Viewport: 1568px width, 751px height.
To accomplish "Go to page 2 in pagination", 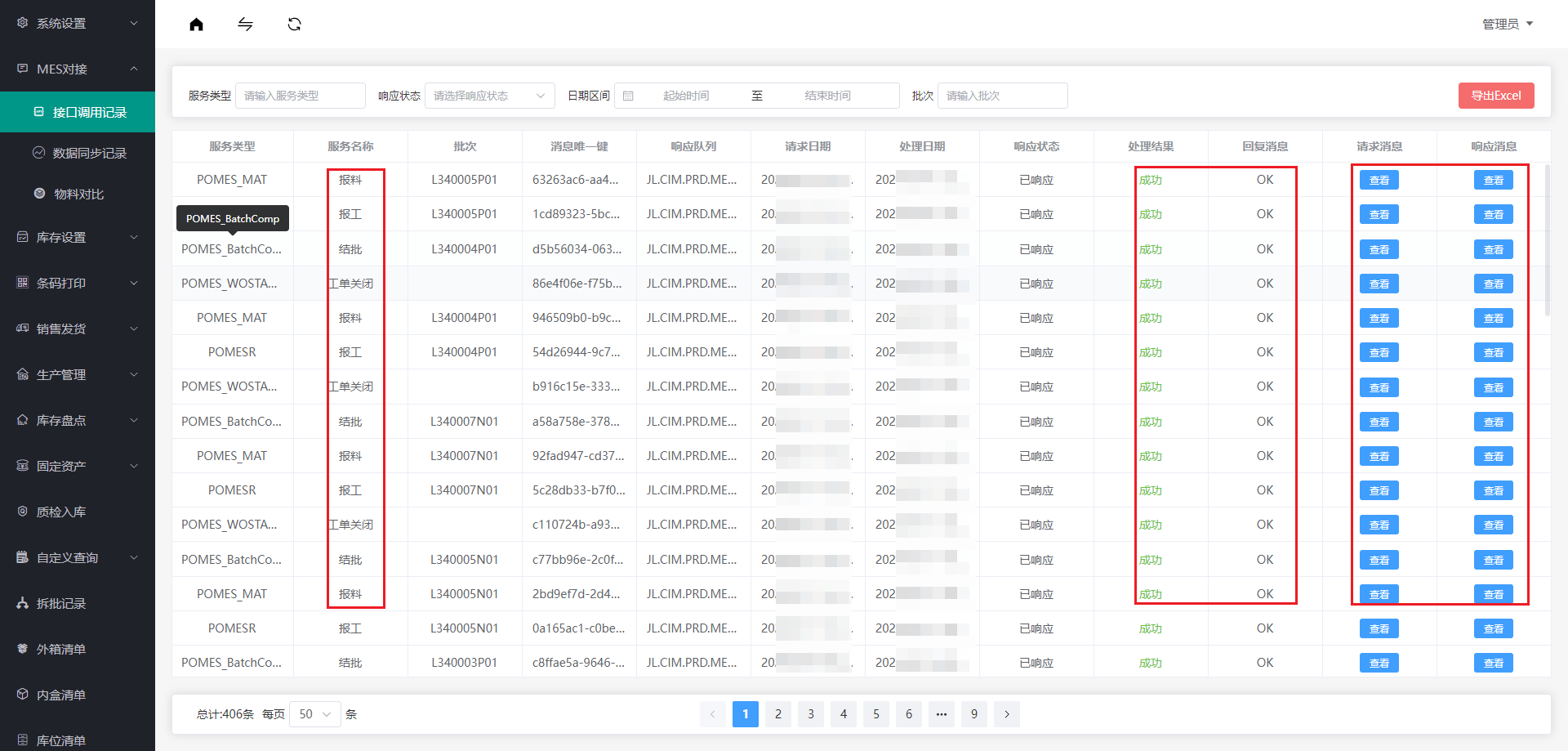I will click(x=778, y=714).
